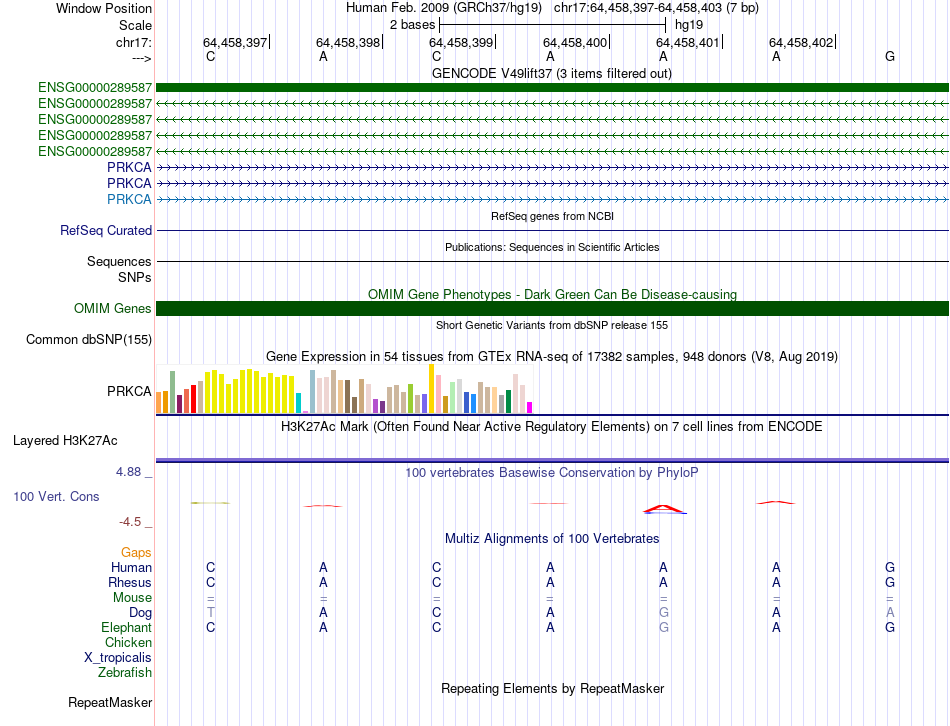Image resolution: width=950 pixels, height=726 pixels.
Task: Click the magenta bar ending the GTEx chart
Action: (x=530, y=408)
